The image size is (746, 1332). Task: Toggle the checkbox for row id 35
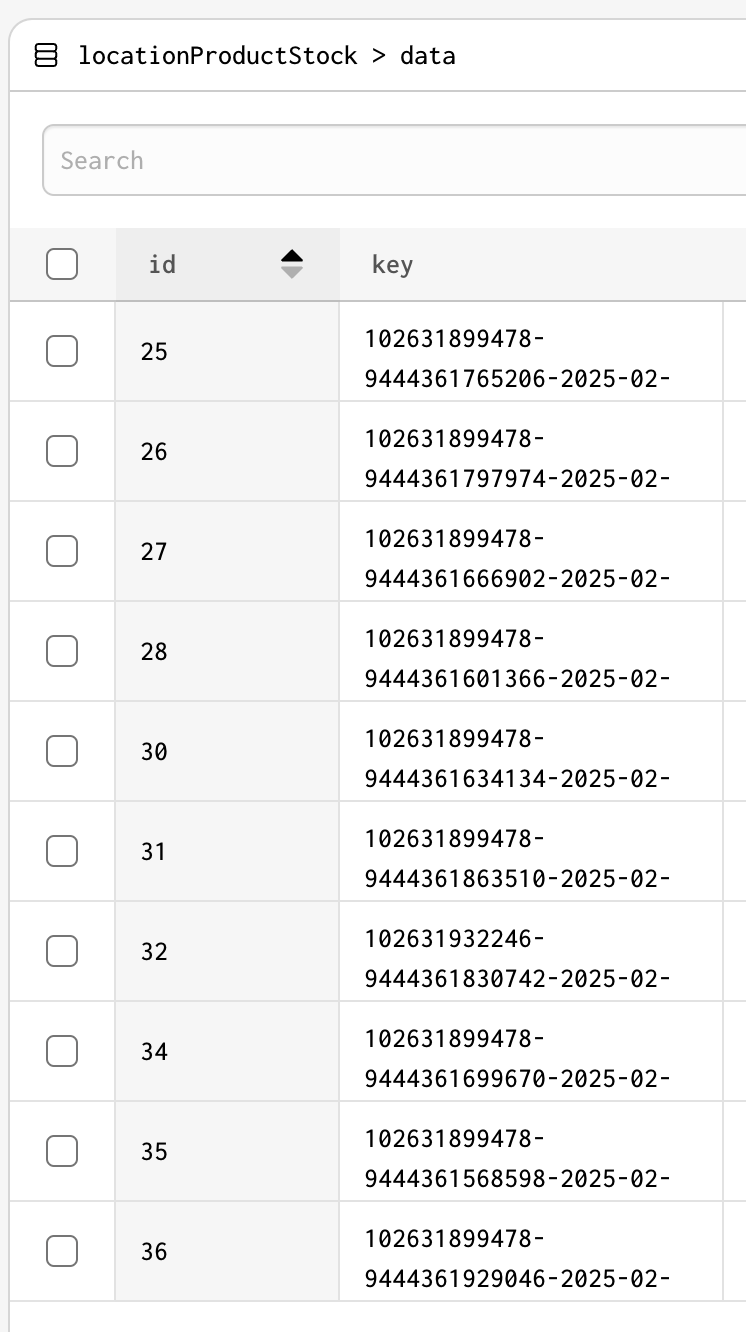[62, 1151]
